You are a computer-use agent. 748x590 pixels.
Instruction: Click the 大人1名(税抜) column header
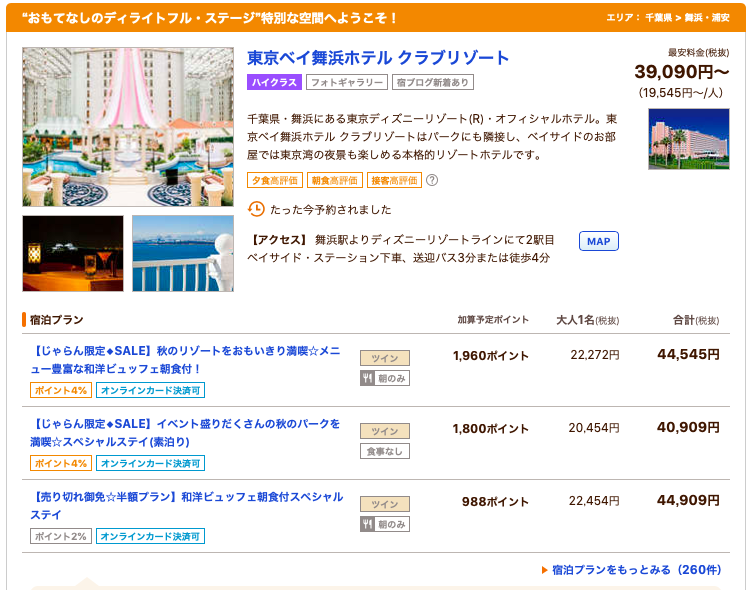point(588,320)
